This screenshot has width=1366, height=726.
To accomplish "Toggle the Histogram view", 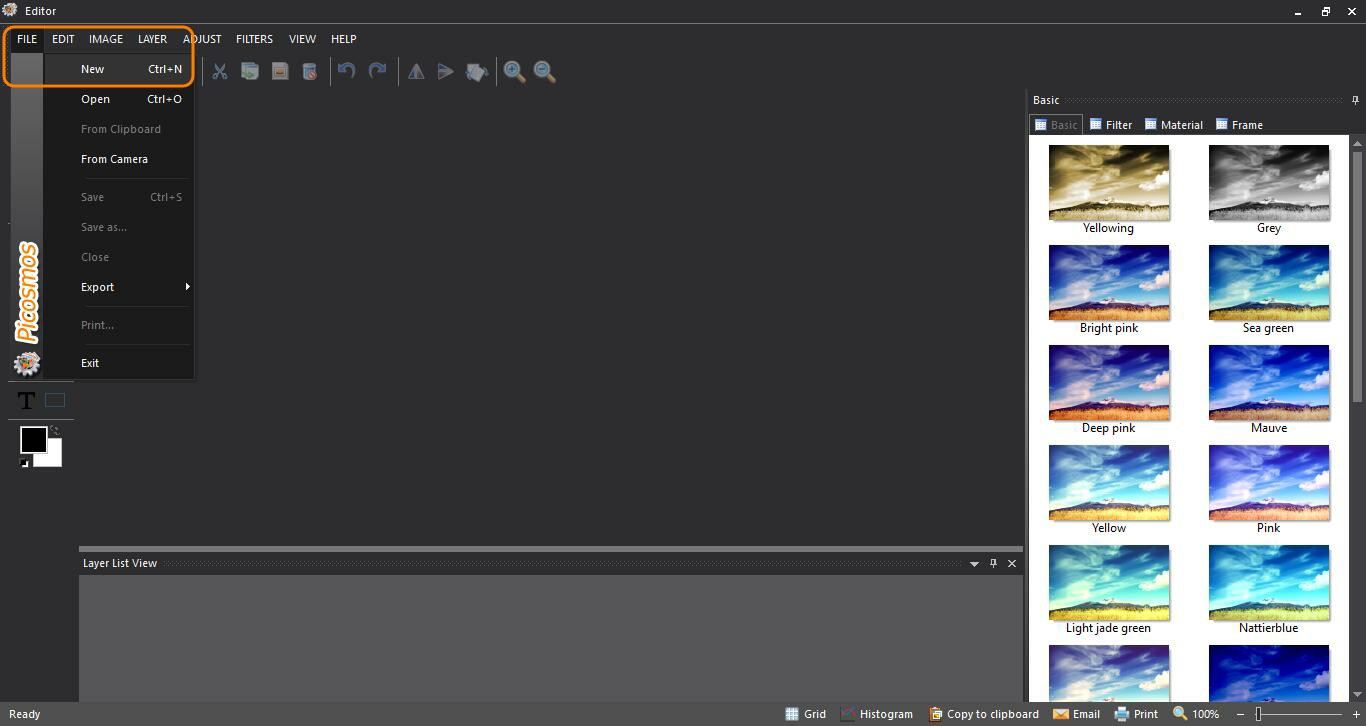I will point(876,714).
